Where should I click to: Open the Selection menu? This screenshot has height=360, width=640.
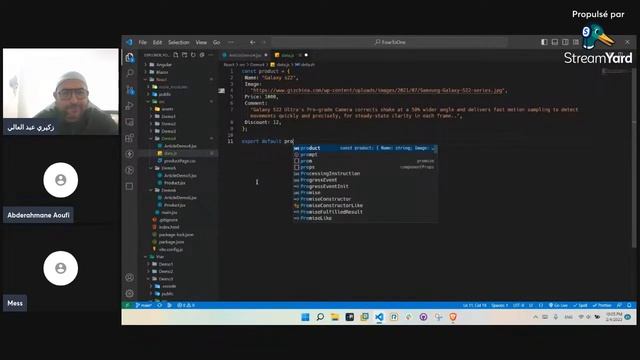(x=179, y=42)
